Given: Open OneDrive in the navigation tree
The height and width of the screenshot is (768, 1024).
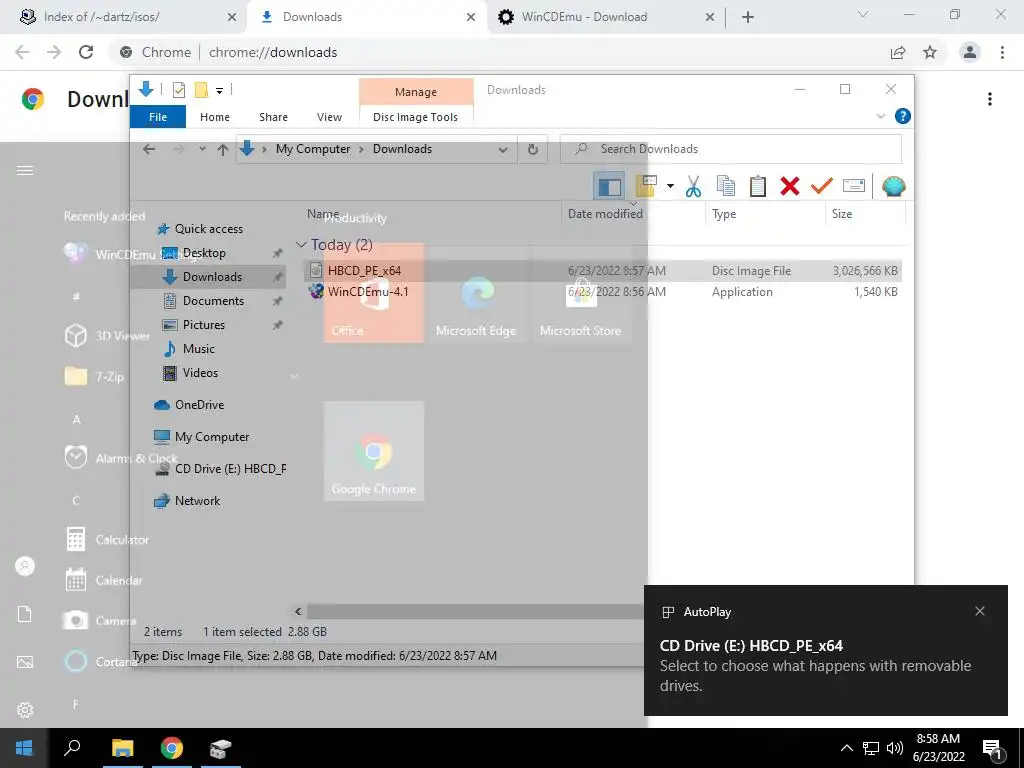Looking at the screenshot, I should click(x=199, y=405).
